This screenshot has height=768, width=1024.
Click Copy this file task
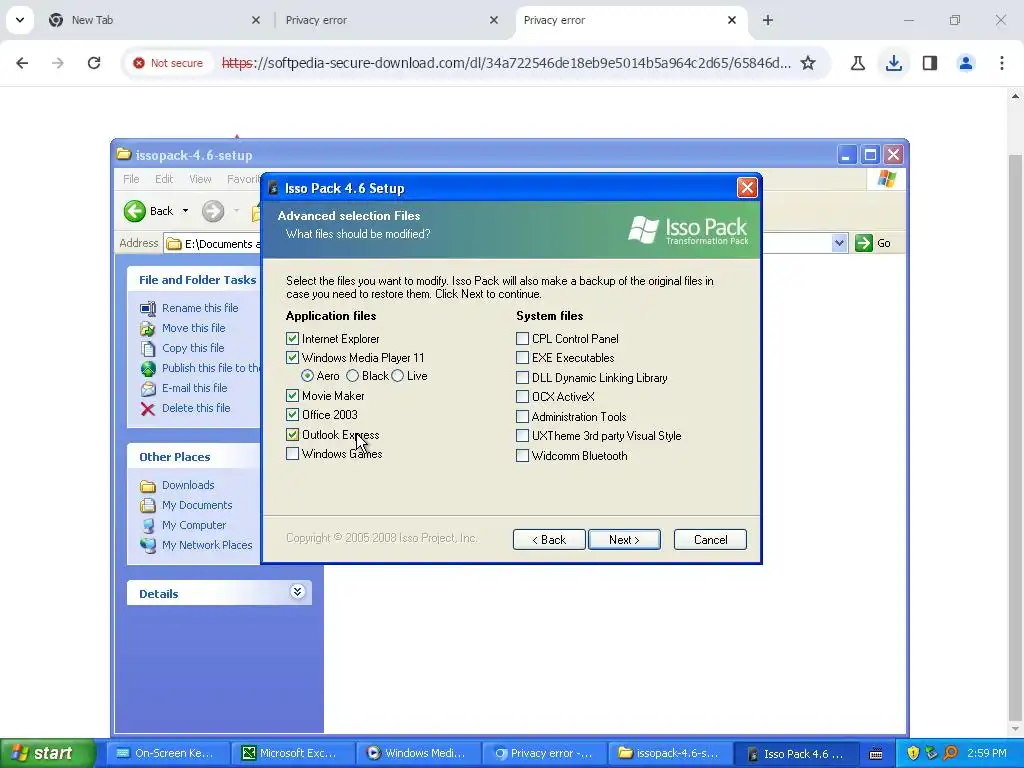[193, 348]
